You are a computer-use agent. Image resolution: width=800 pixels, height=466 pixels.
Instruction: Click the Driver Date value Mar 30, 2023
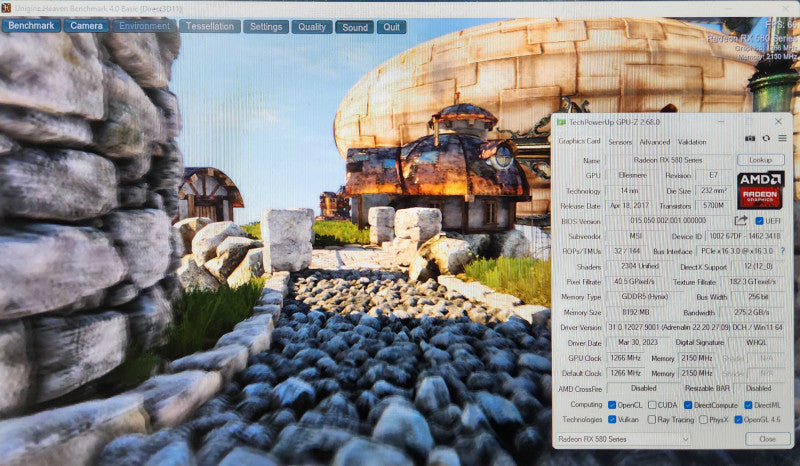coord(638,342)
